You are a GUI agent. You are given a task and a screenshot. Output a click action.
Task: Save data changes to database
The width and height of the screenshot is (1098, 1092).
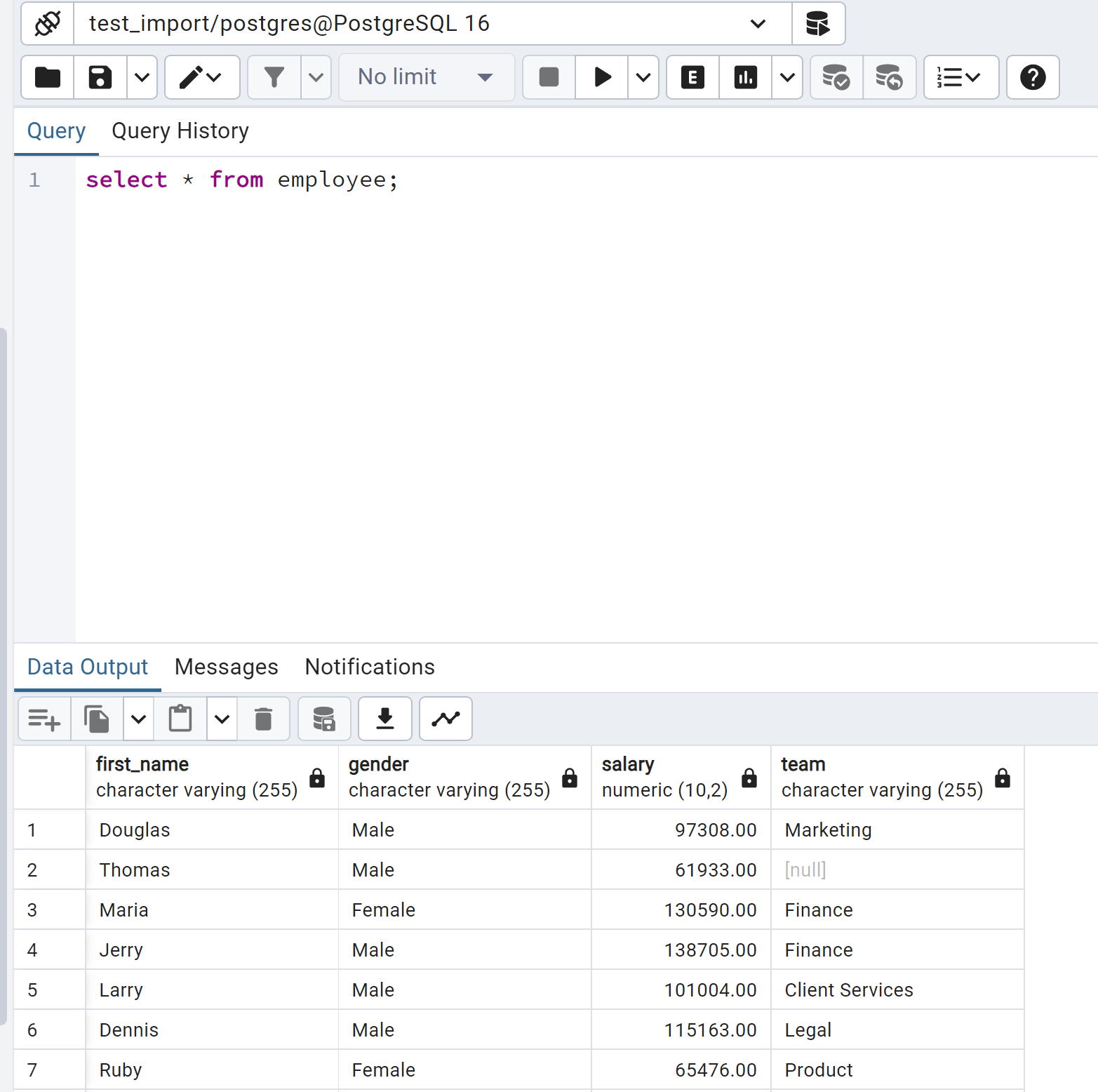tap(323, 719)
